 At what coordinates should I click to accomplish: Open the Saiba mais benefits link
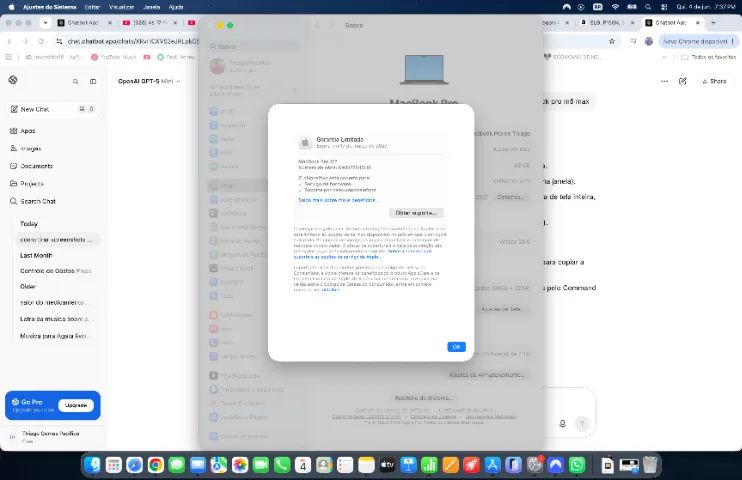point(338,200)
